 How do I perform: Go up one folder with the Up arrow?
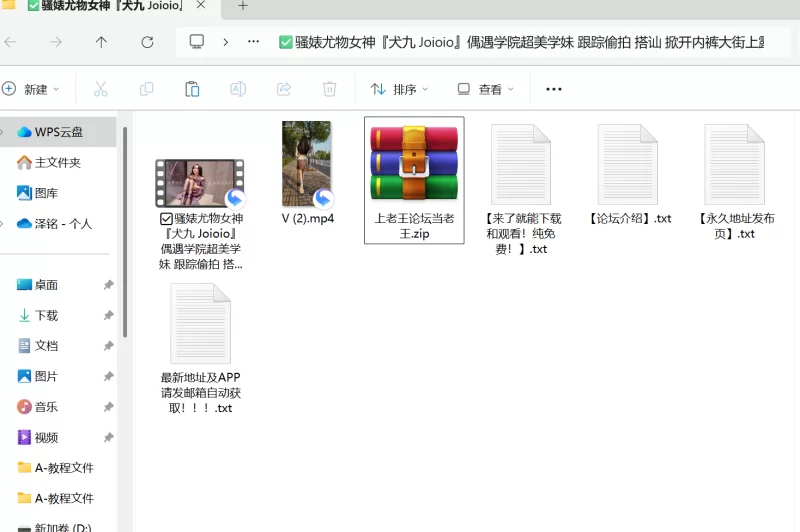(x=101, y=42)
